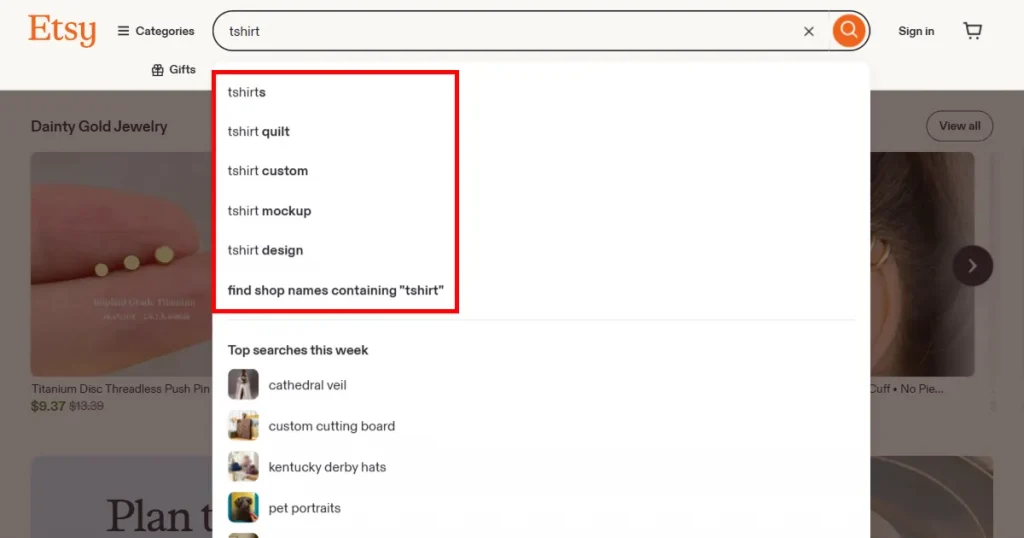1024x538 pixels.
Task: Open the 'cathedral veil' top search text
Action: tap(308, 385)
